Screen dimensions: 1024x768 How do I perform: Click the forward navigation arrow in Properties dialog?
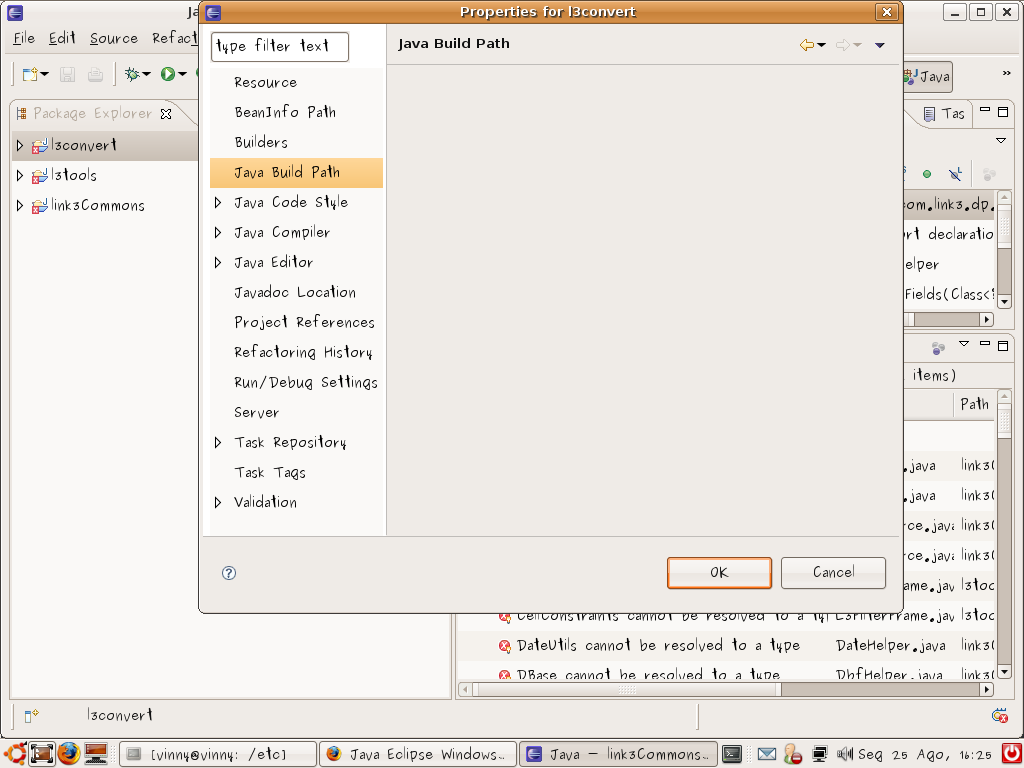coord(843,45)
